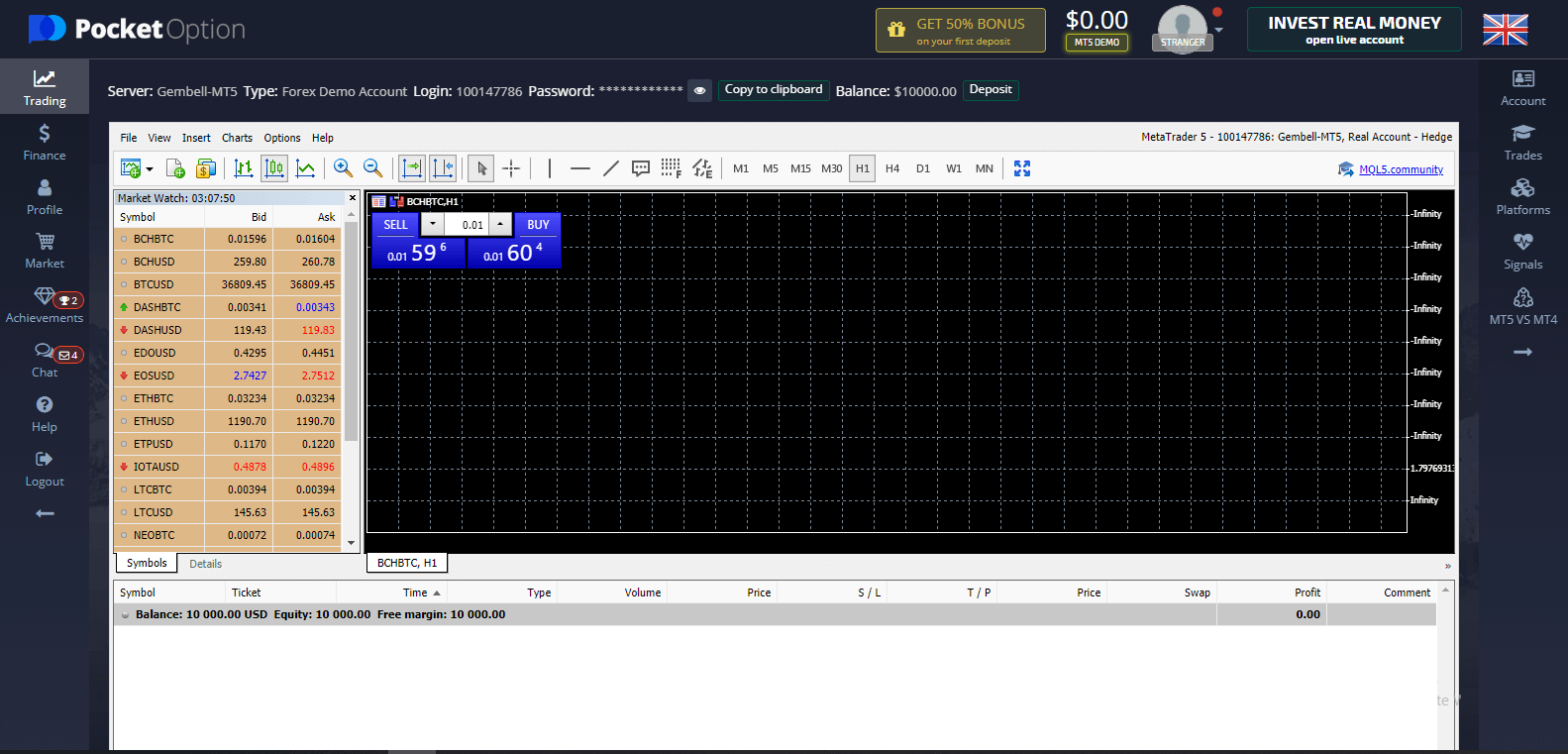The width and height of the screenshot is (1568, 754).
Task: Switch to Details tab in Market Watch
Action: click(x=206, y=564)
